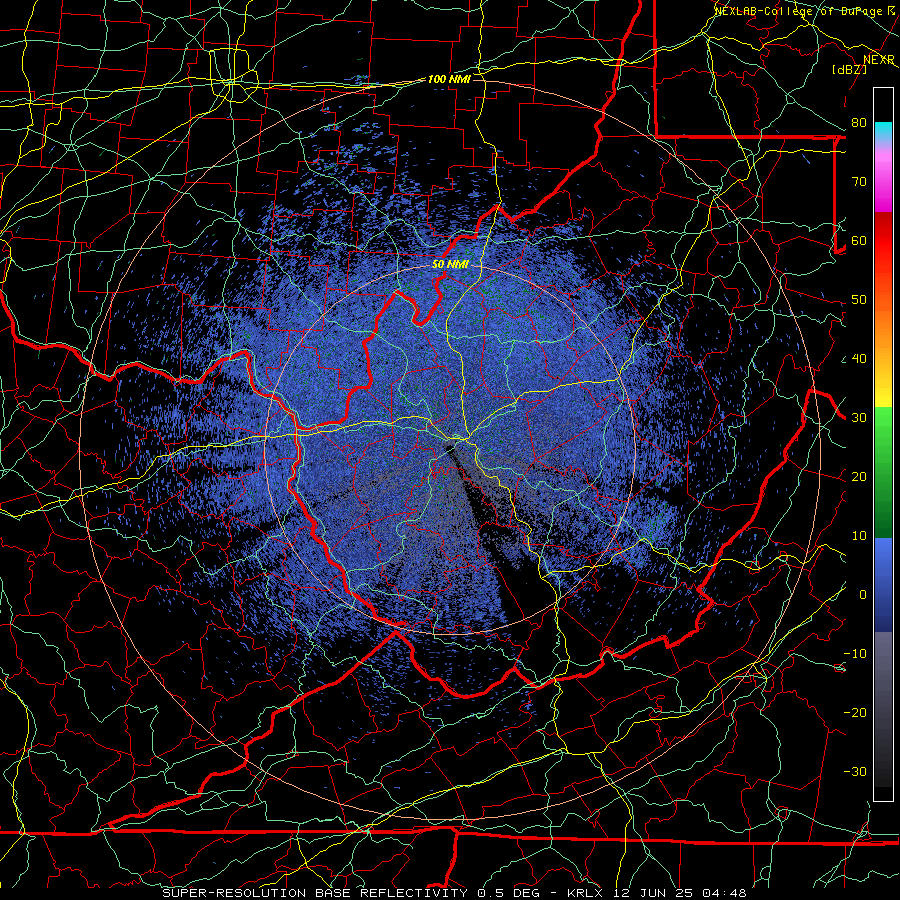Click the "100 NMI" range ring label
This screenshot has width=900, height=900.
coord(449,79)
